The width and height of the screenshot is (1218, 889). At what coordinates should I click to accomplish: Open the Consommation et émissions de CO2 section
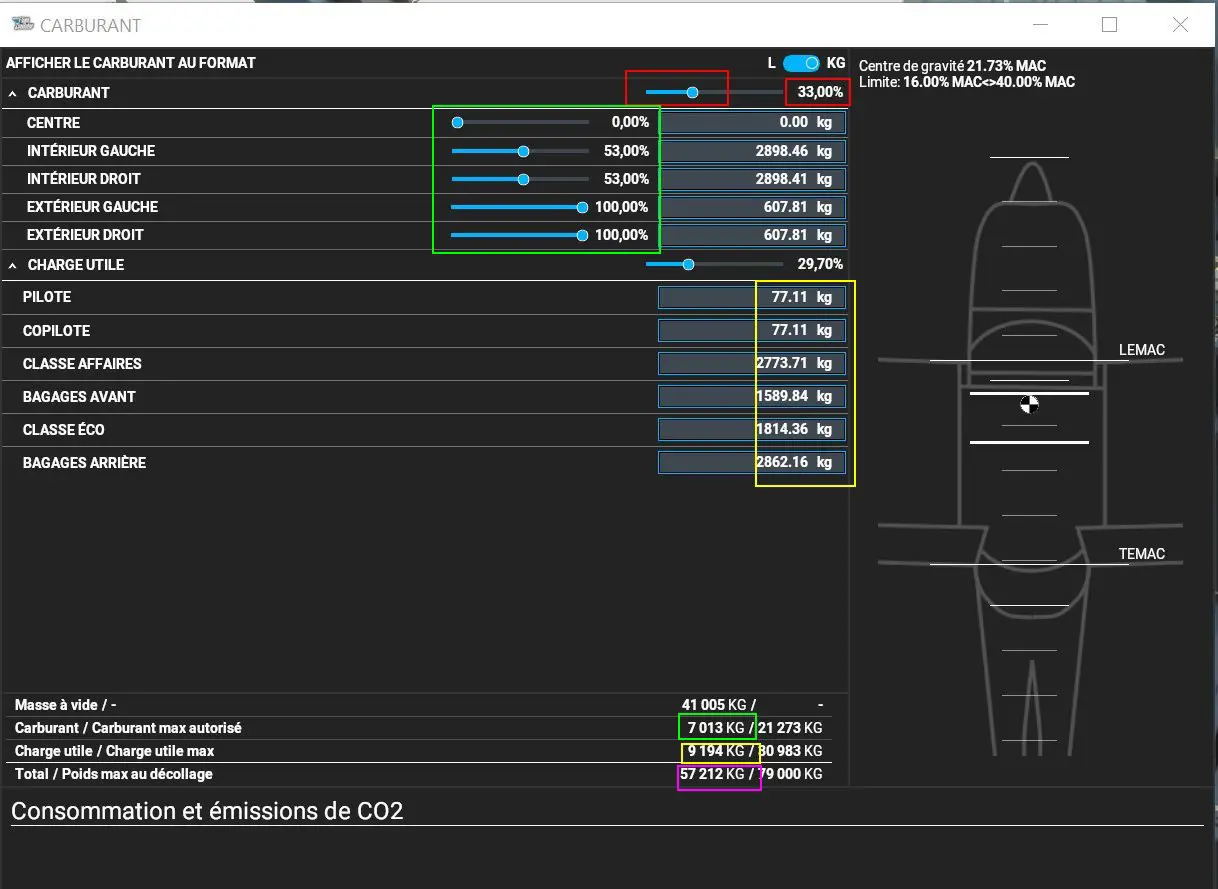click(x=207, y=811)
